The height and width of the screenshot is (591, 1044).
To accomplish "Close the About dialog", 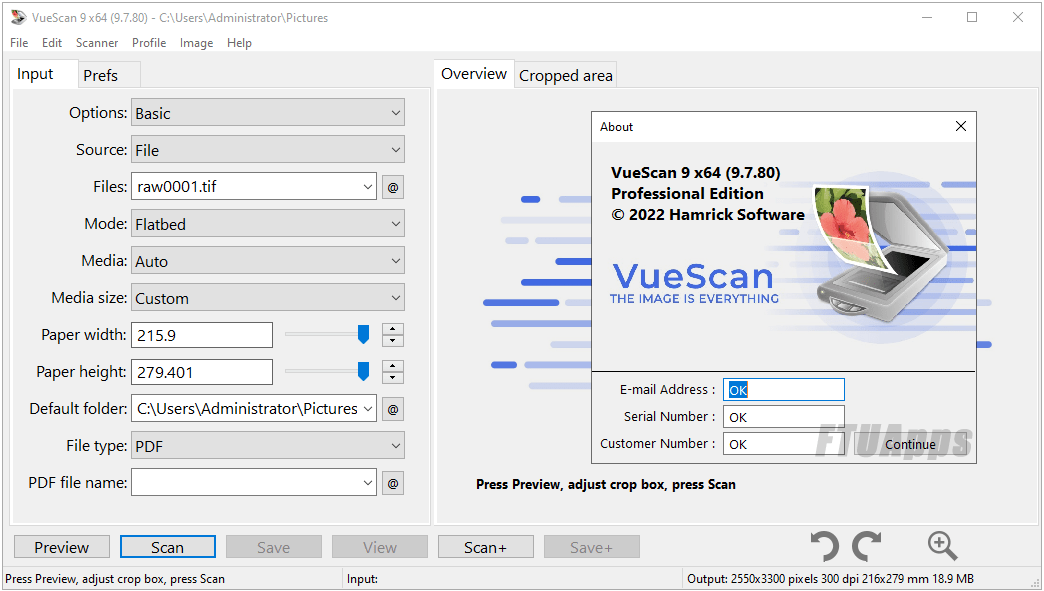I will tap(961, 126).
